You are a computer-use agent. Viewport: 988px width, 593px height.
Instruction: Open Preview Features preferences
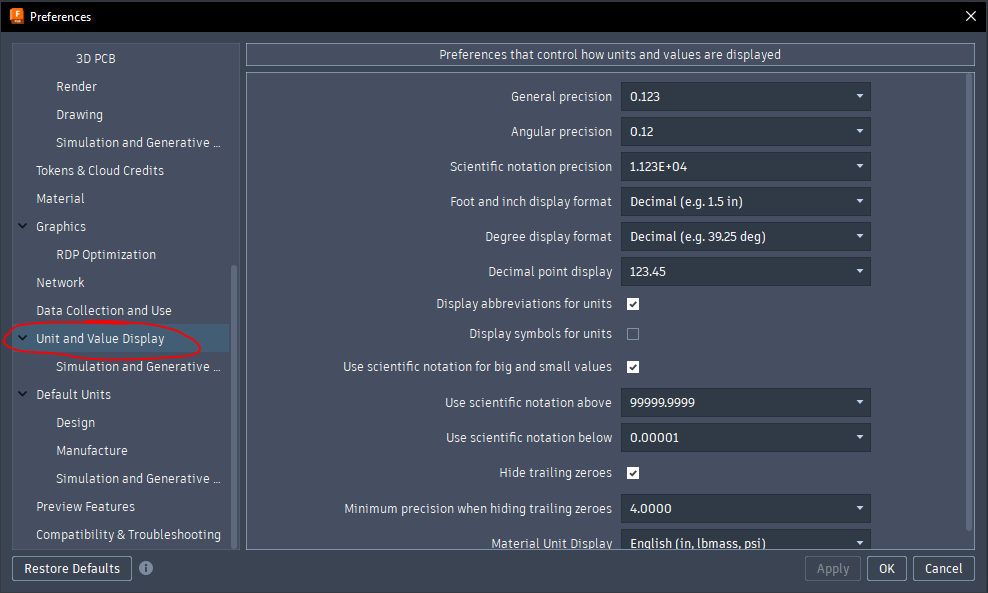(x=86, y=507)
